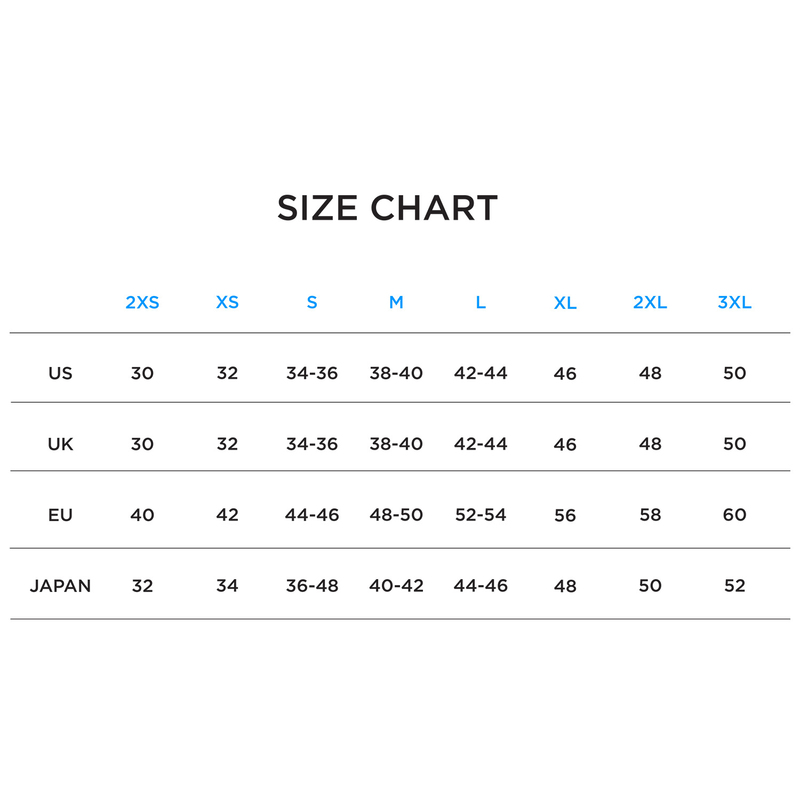Click the US row label
The width and height of the screenshot is (800, 800).
[x=60, y=373]
